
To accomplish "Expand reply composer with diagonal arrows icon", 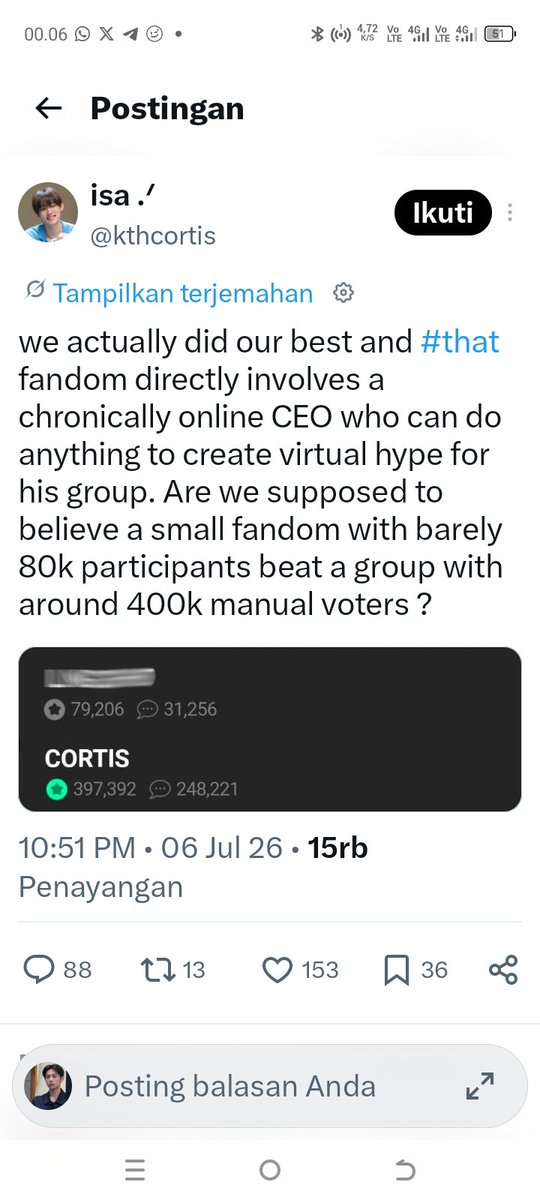I will (481, 1086).
